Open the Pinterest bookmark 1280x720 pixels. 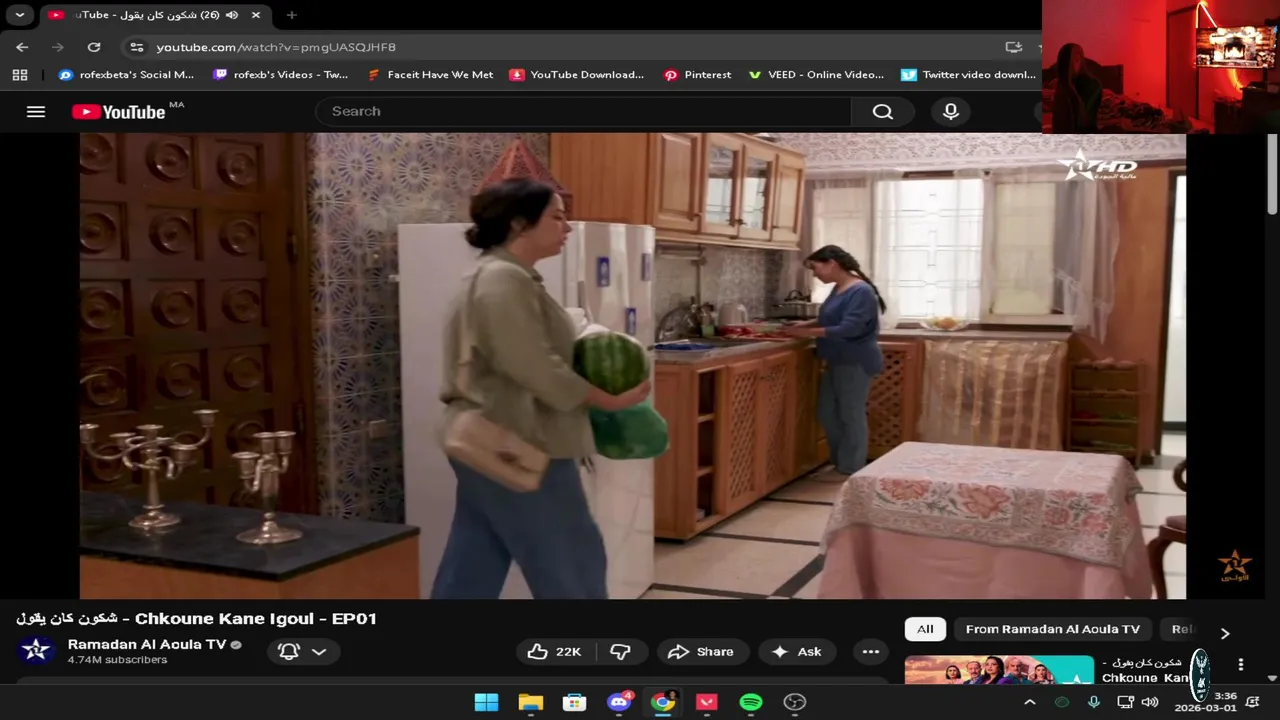tap(697, 75)
